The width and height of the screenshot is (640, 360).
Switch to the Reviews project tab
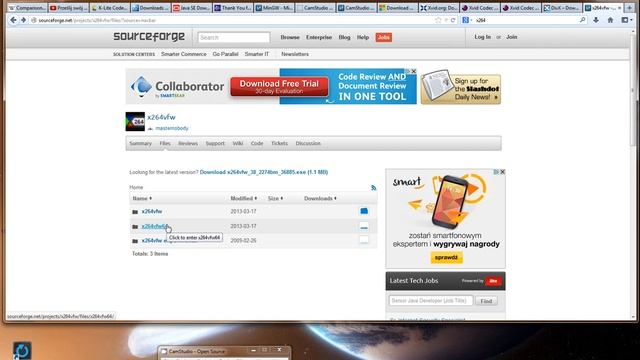pos(188,143)
